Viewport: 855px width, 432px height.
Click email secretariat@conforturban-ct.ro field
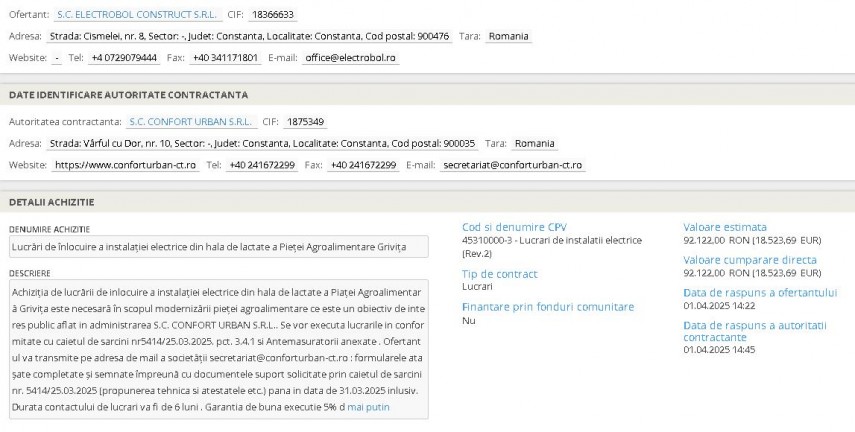pos(513,165)
